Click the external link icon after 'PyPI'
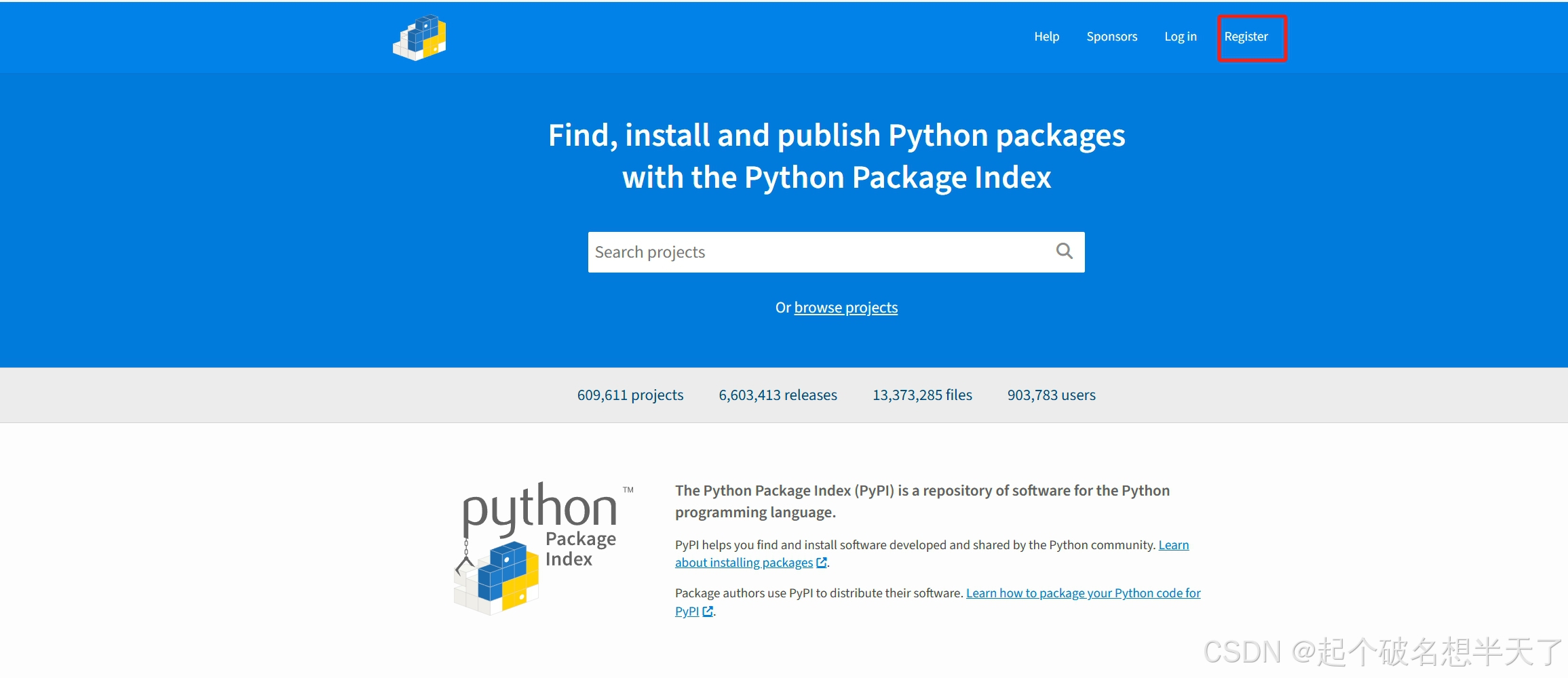The image size is (1568, 678). pos(708,612)
